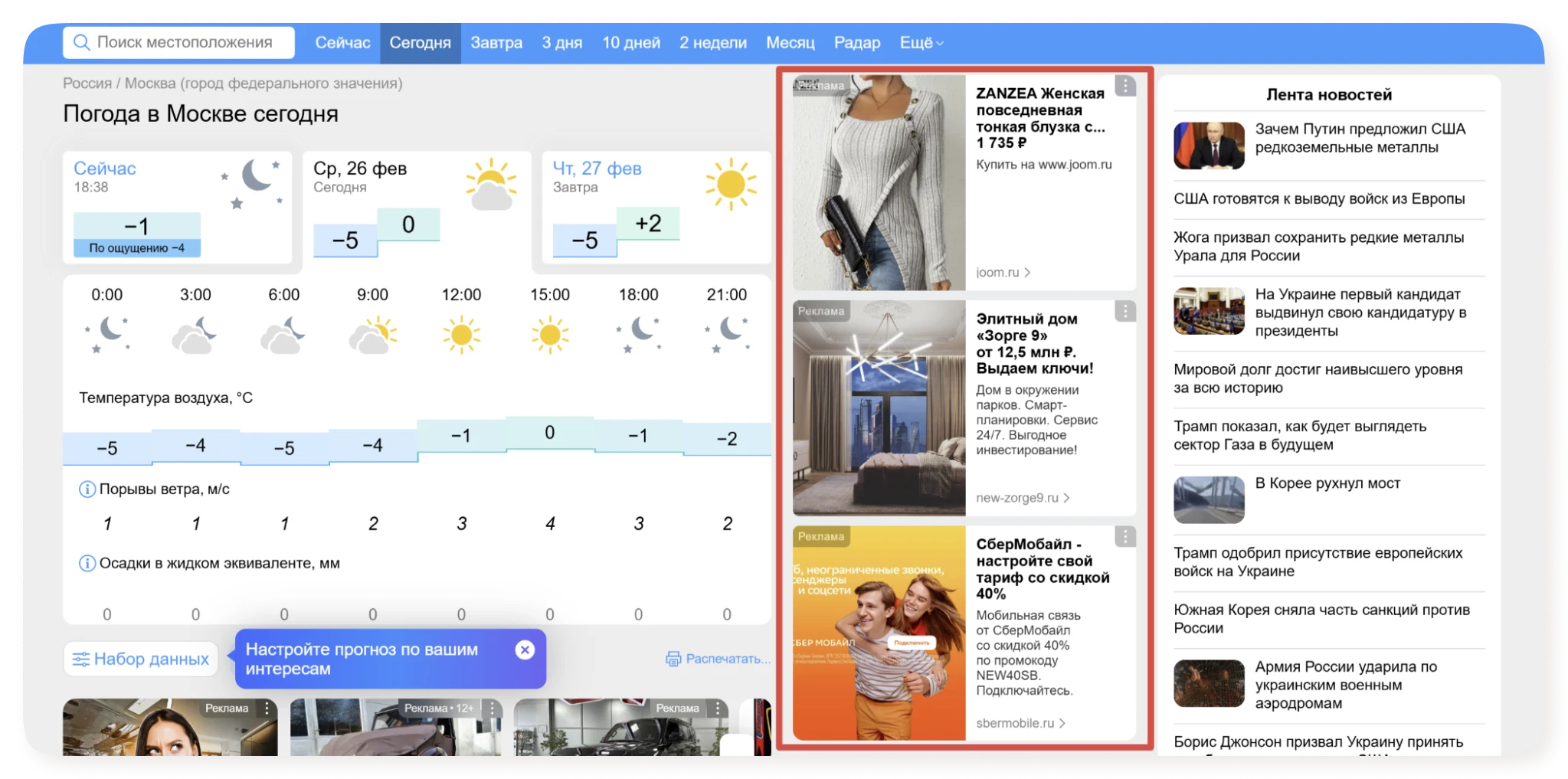Open the Зорге 9 ad options menu
This screenshot has width=1568, height=779.
tap(1124, 311)
